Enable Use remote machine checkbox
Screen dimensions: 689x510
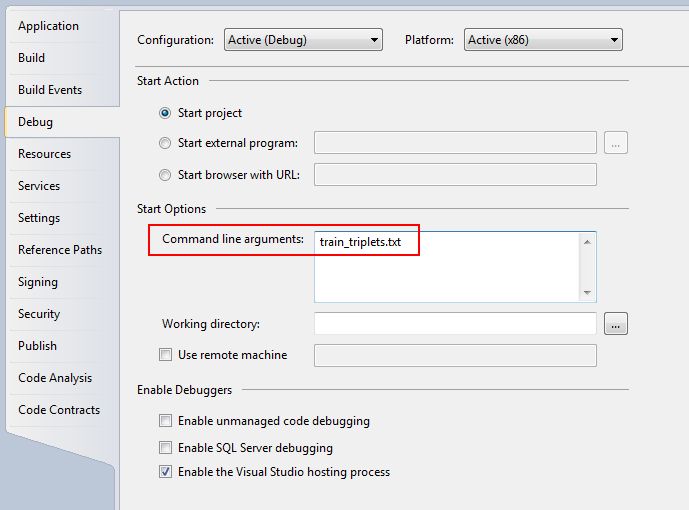pyautogui.click(x=165, y=354)
